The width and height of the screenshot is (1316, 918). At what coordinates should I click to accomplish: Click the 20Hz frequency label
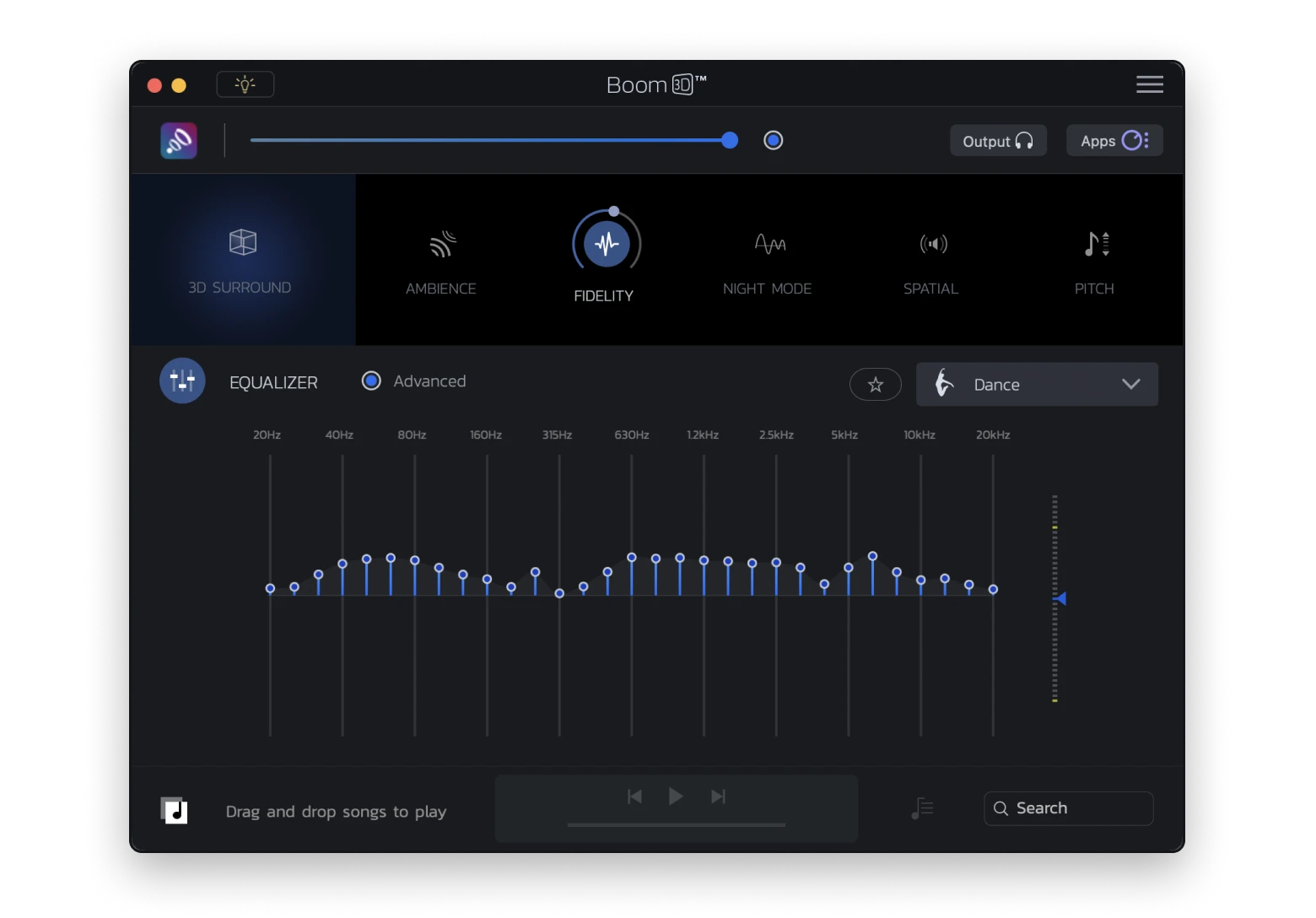(267, 435)
